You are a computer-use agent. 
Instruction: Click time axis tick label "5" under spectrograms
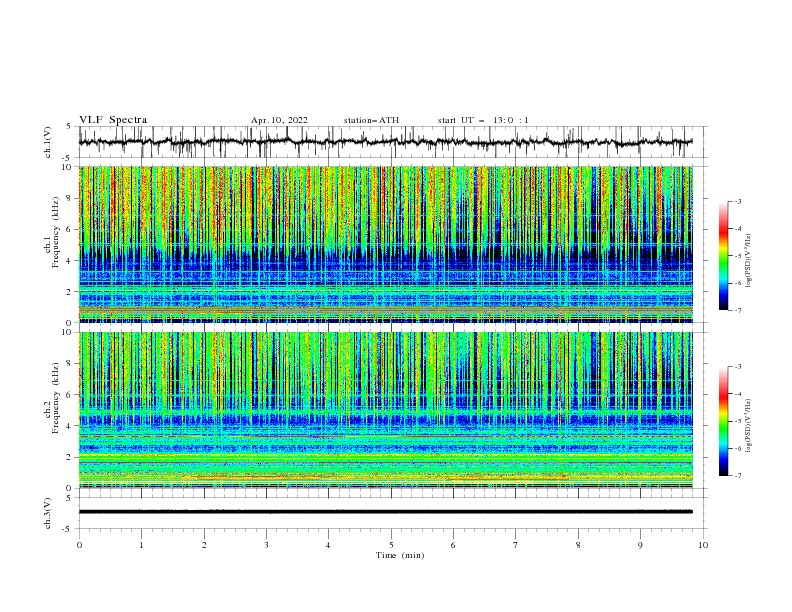391,545
